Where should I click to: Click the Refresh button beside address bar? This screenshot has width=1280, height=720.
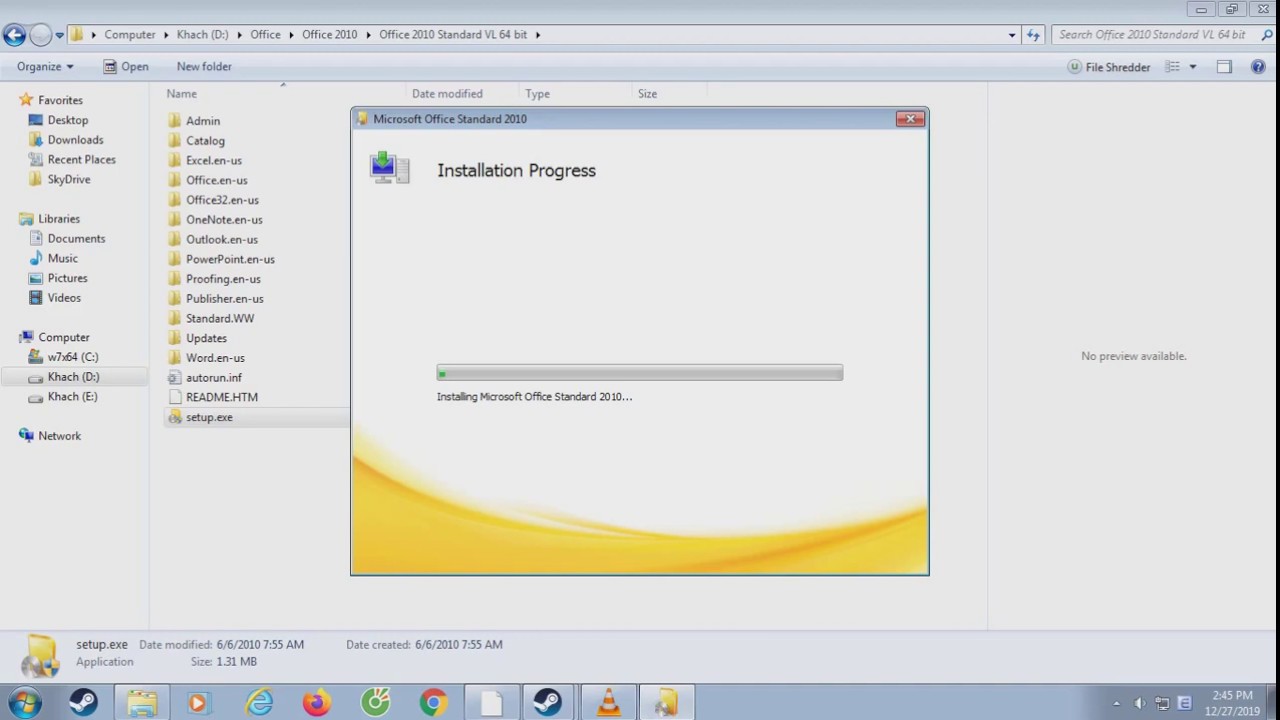pos(1033,35)
